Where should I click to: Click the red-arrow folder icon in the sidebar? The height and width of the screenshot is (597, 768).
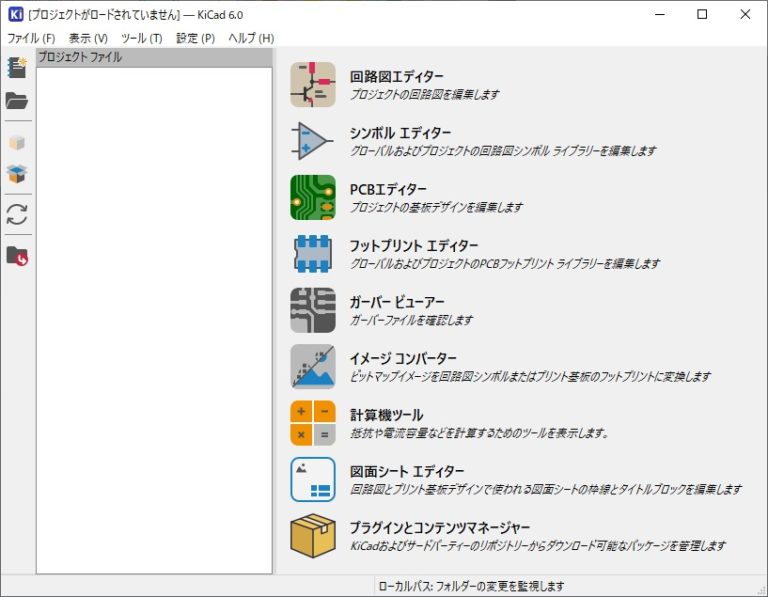click(17, 255)
